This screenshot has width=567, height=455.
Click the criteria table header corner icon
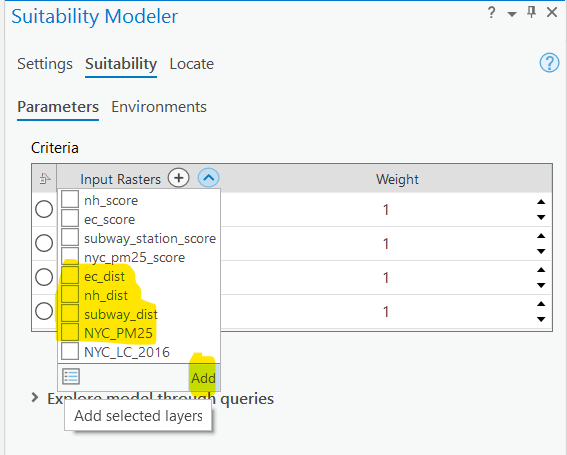[x=44, y=178]
